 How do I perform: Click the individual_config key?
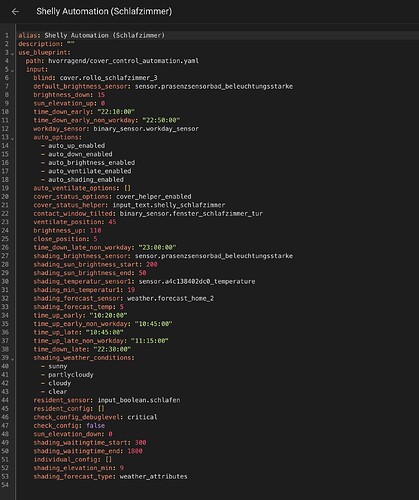tap(65, 459)
